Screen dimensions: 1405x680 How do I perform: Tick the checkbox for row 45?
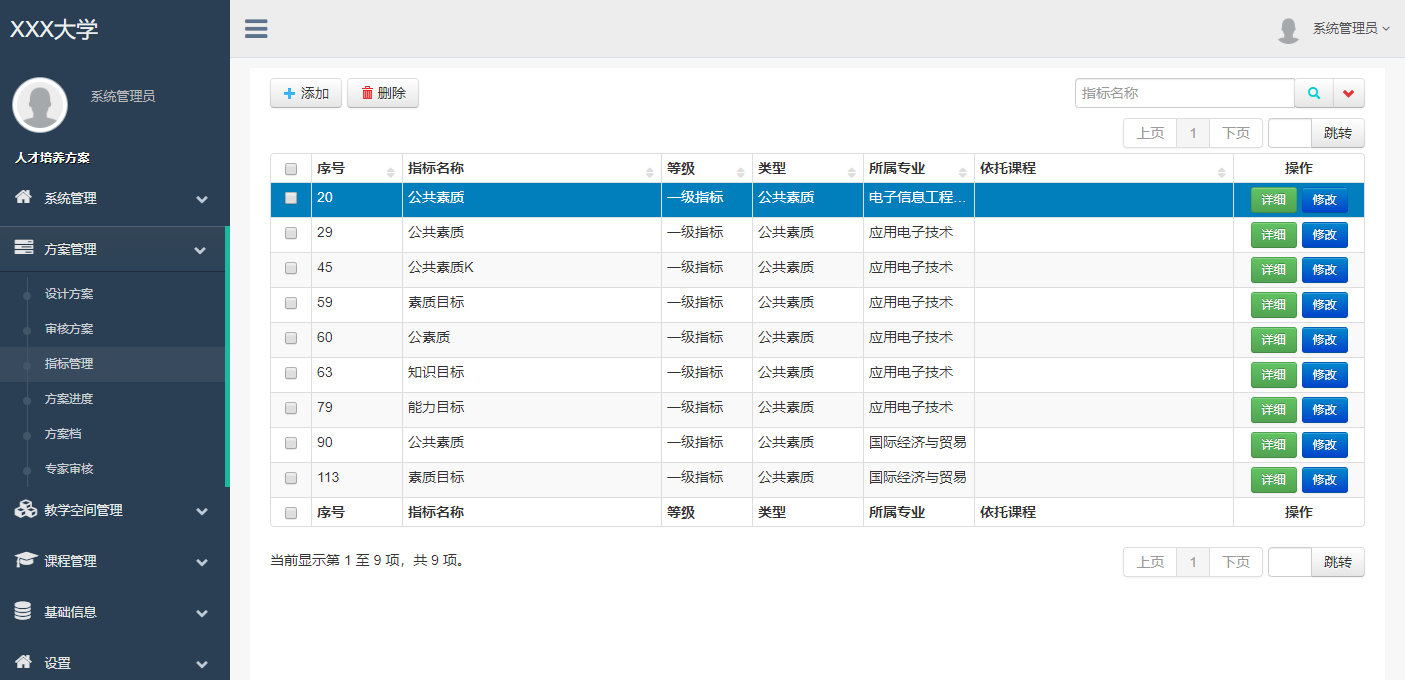pyautogui.click(x=291, y=268)
